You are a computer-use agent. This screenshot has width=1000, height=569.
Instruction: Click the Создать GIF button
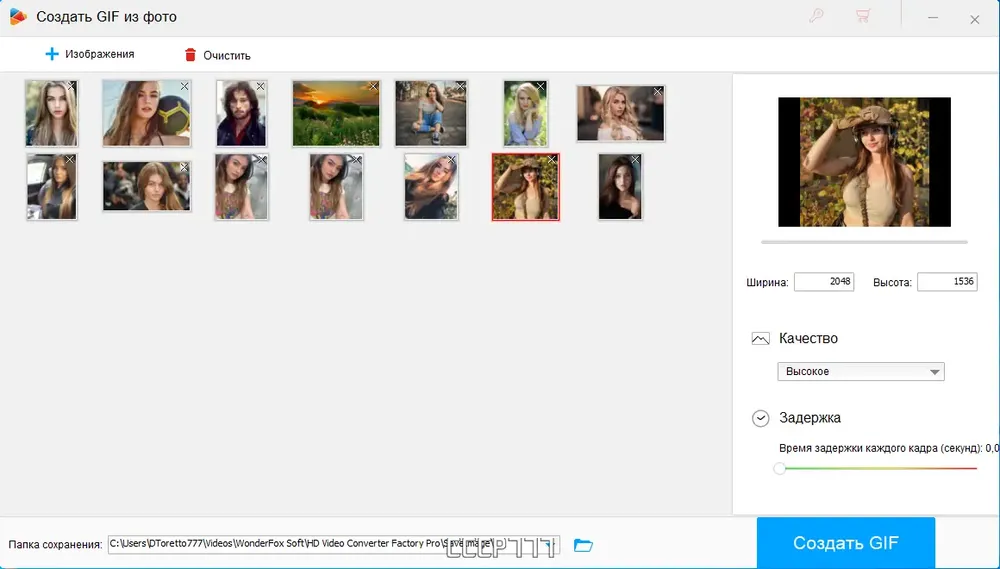pyautogui.click(x=846, y=543)
